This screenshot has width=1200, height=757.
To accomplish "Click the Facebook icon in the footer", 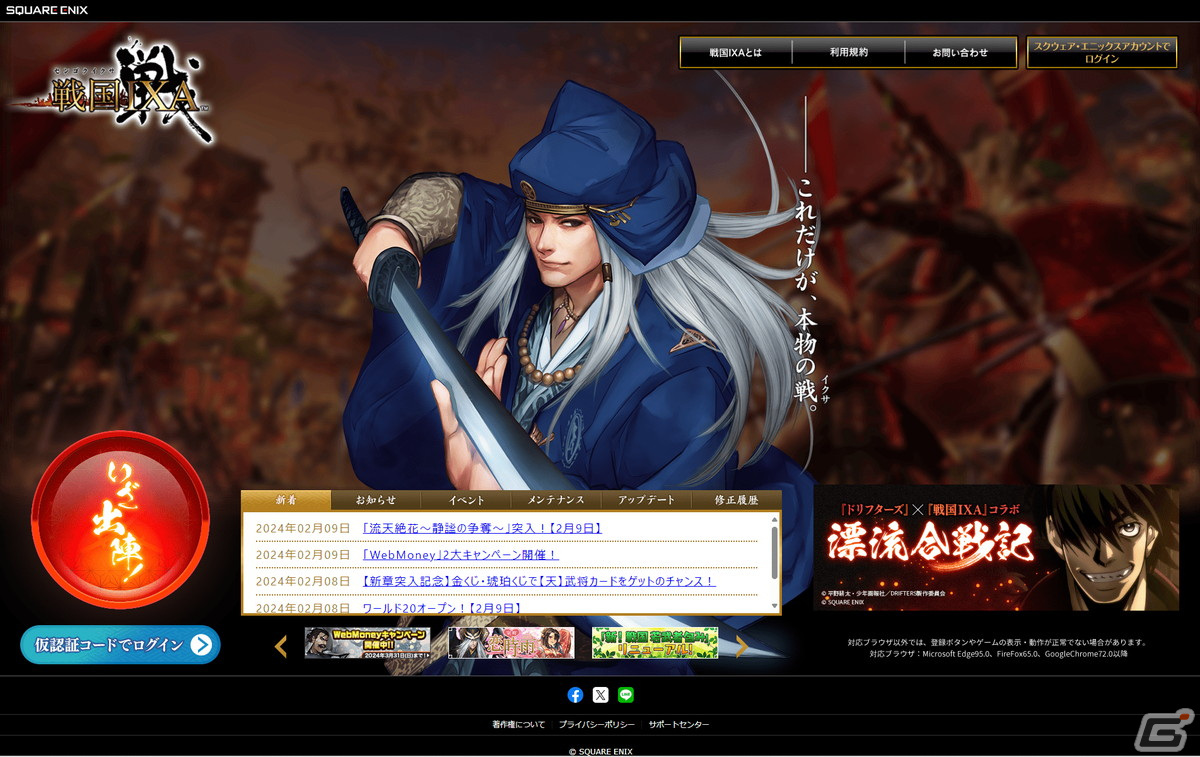I will coord(574,694).
